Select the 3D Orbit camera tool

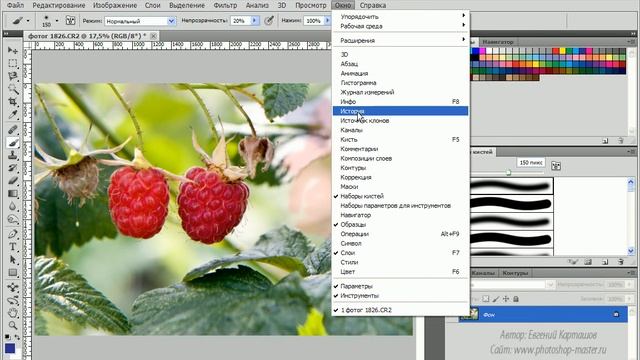13,300
